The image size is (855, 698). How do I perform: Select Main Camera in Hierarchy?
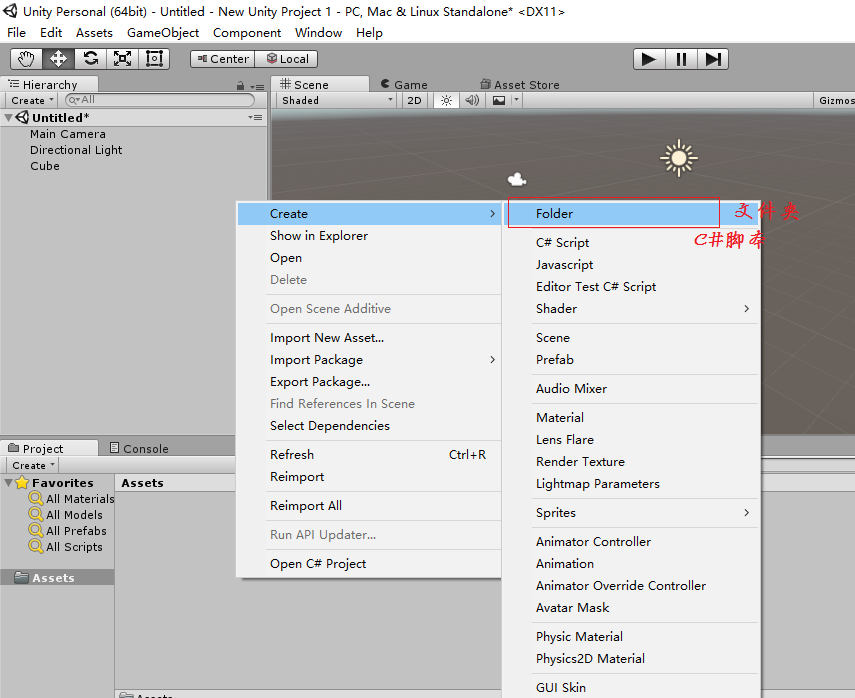click(x=68, y=134)
